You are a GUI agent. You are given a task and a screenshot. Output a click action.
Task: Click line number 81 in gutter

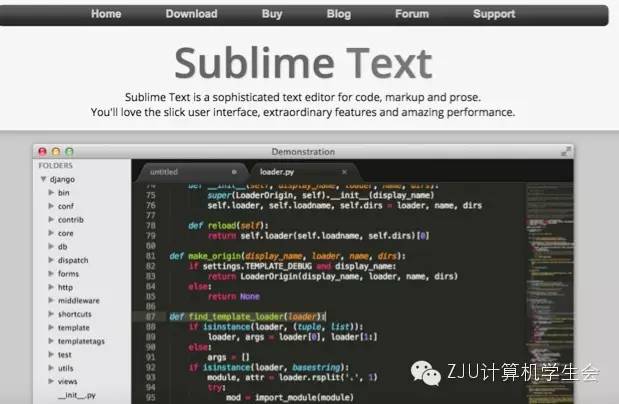point(150,256)
